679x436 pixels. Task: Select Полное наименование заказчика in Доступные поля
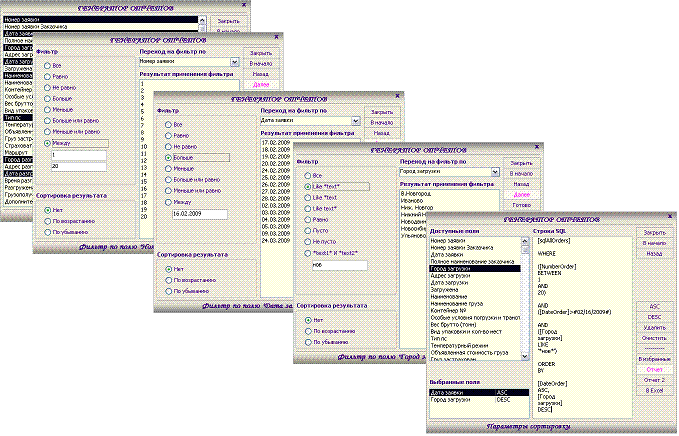[x=475, y=262]
